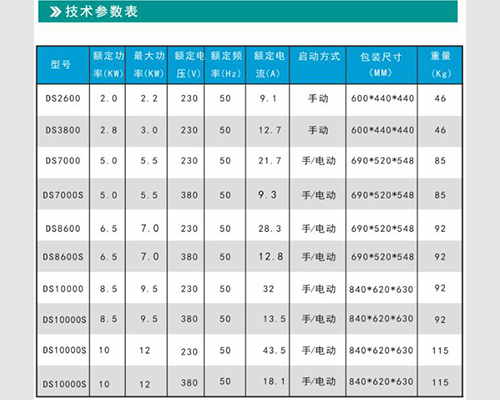Screen dimensions: 500x400
Task: Click the DS7000 model cell
Action: (63, 161)
